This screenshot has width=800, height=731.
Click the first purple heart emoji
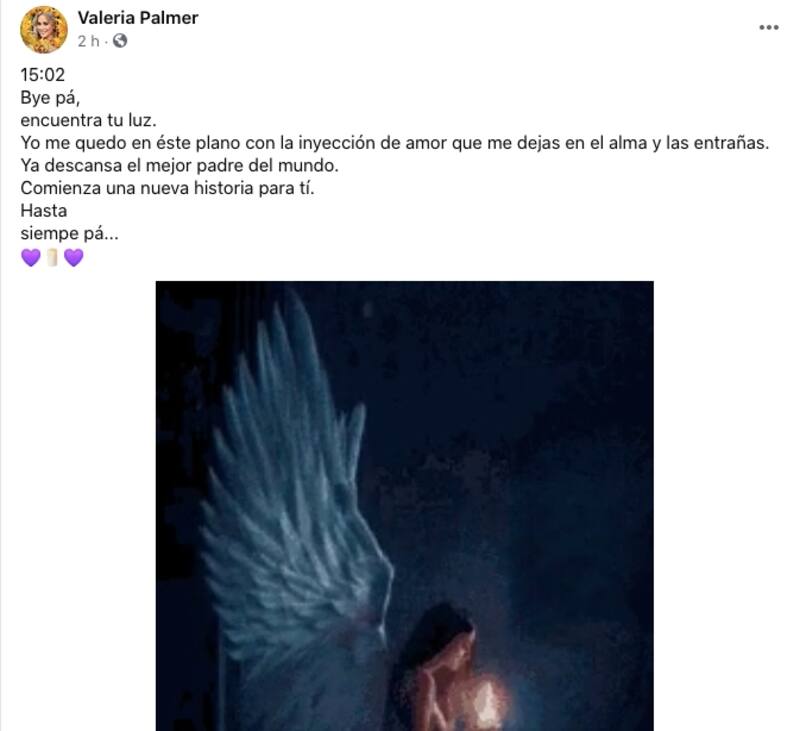tap(31, 257)
